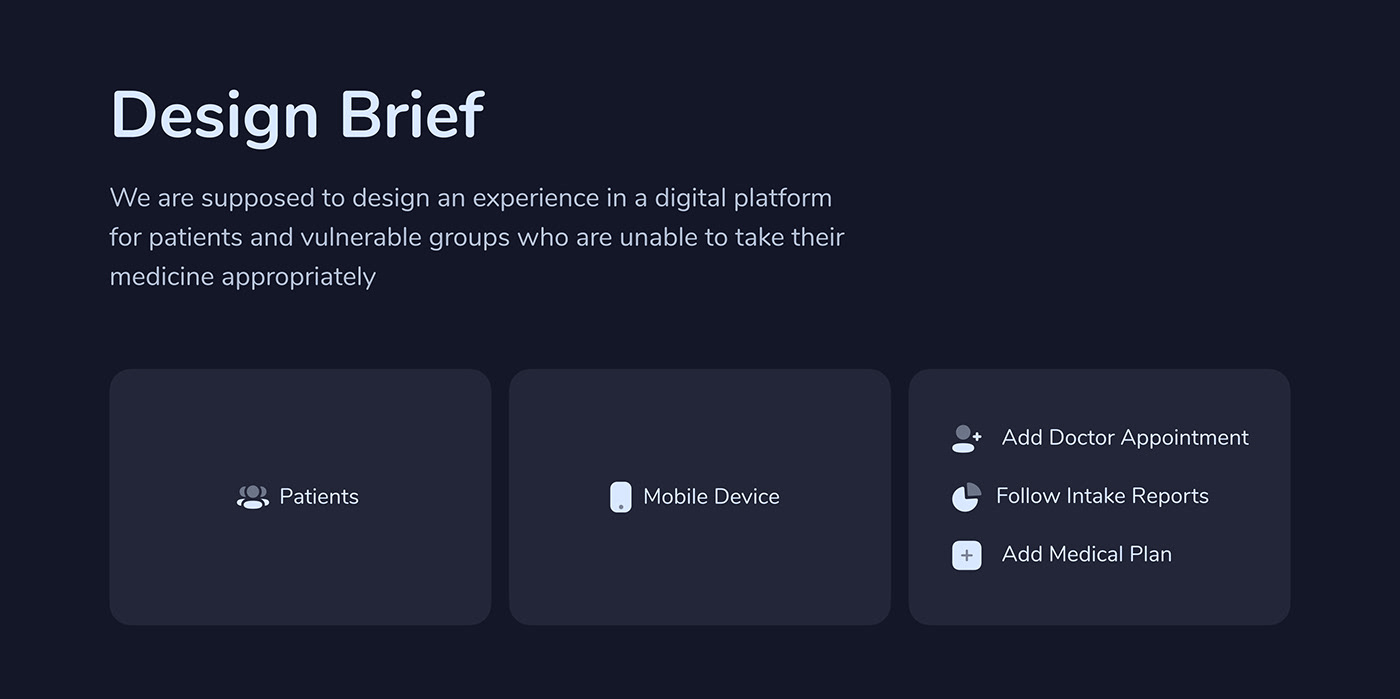
Task: Click the pie chart Intake Reports icon
Action: pyautogui.click(x=966, y=497)
